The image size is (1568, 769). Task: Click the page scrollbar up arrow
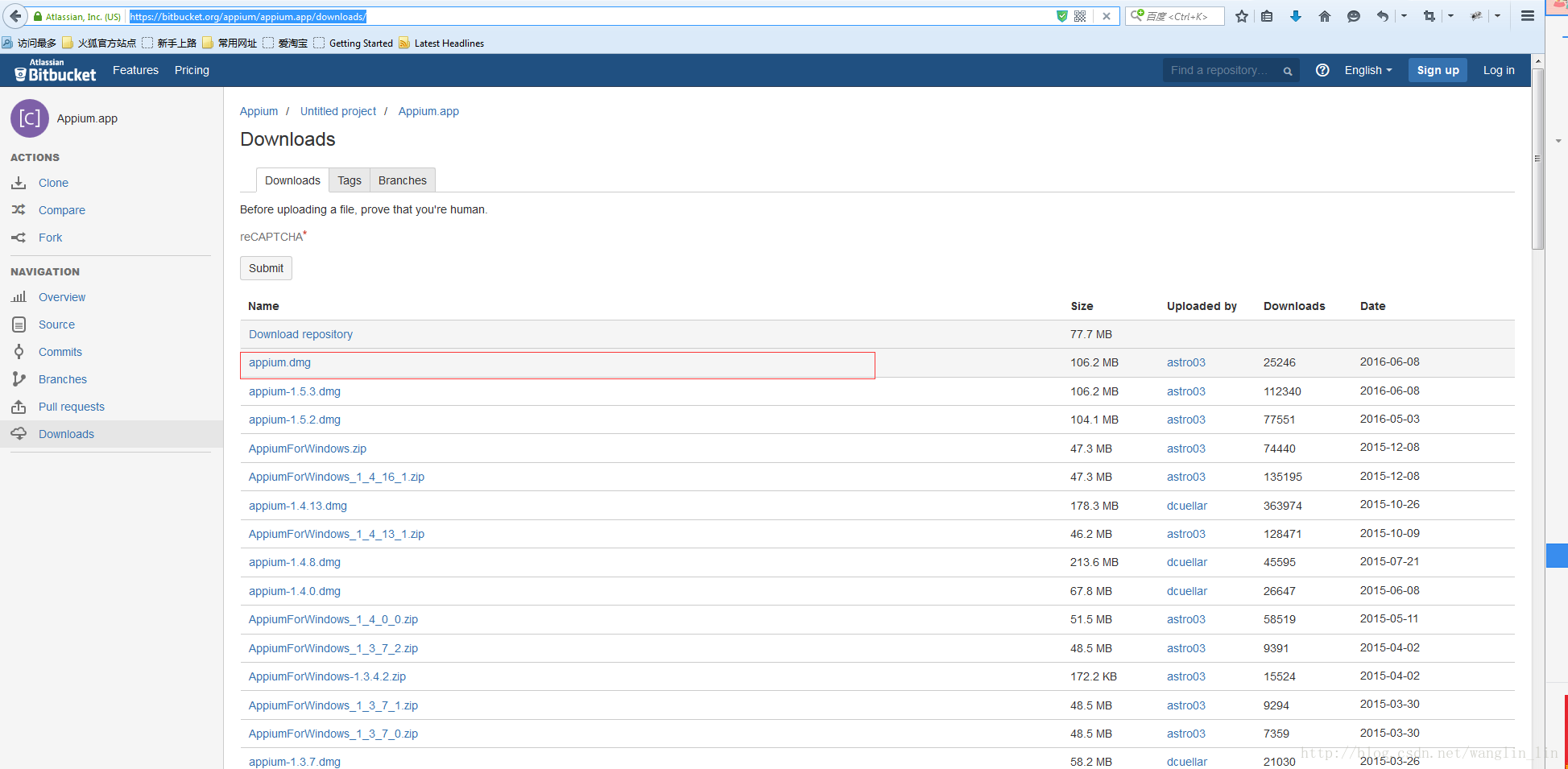point(1537,60)
